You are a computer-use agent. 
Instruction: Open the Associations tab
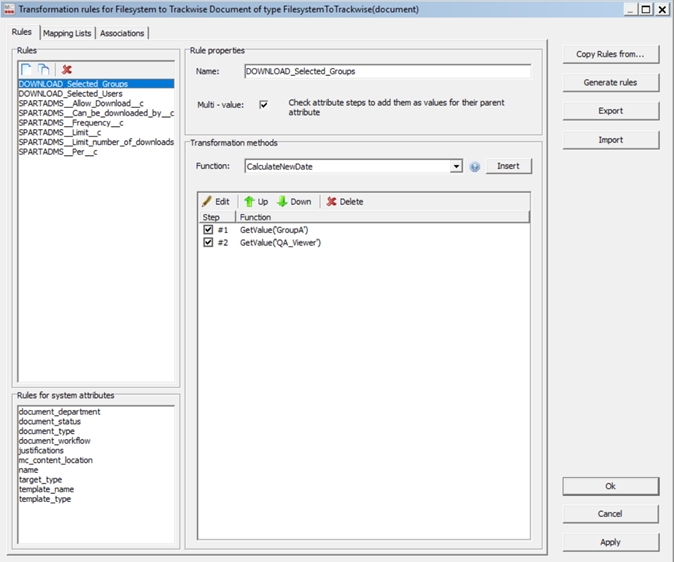coord(122,33)
